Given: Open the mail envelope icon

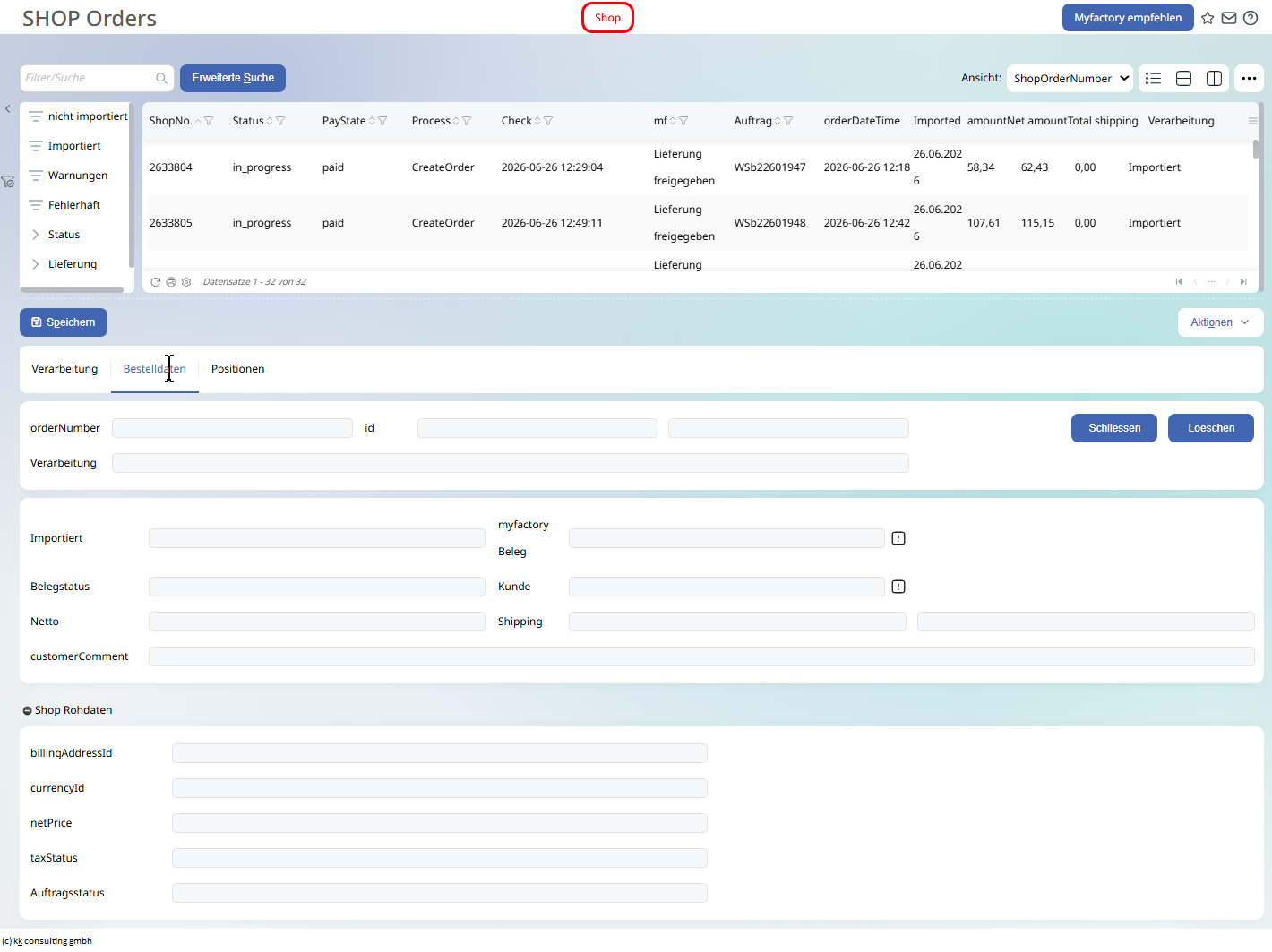Looking at the screenshot, I should pos(1229,18).
